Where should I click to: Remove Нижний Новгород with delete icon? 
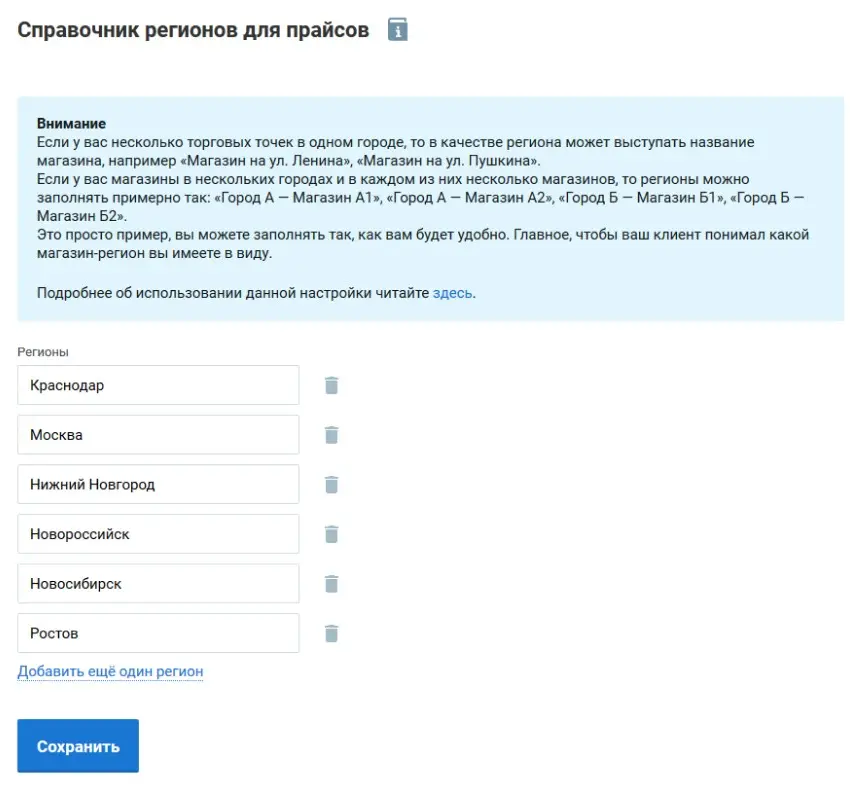tap(331, 484)
